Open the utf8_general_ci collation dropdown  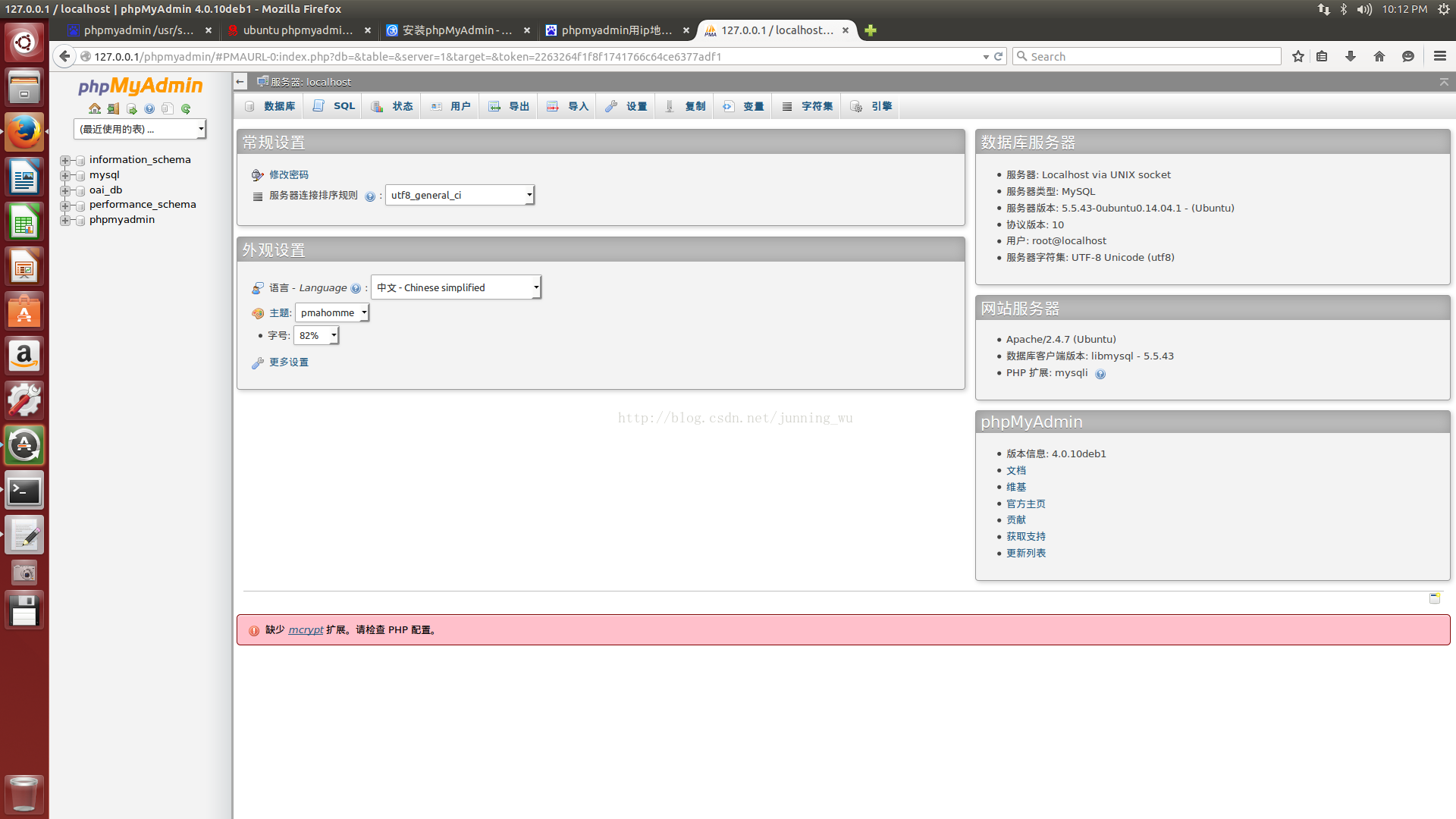tap(460, 195)
